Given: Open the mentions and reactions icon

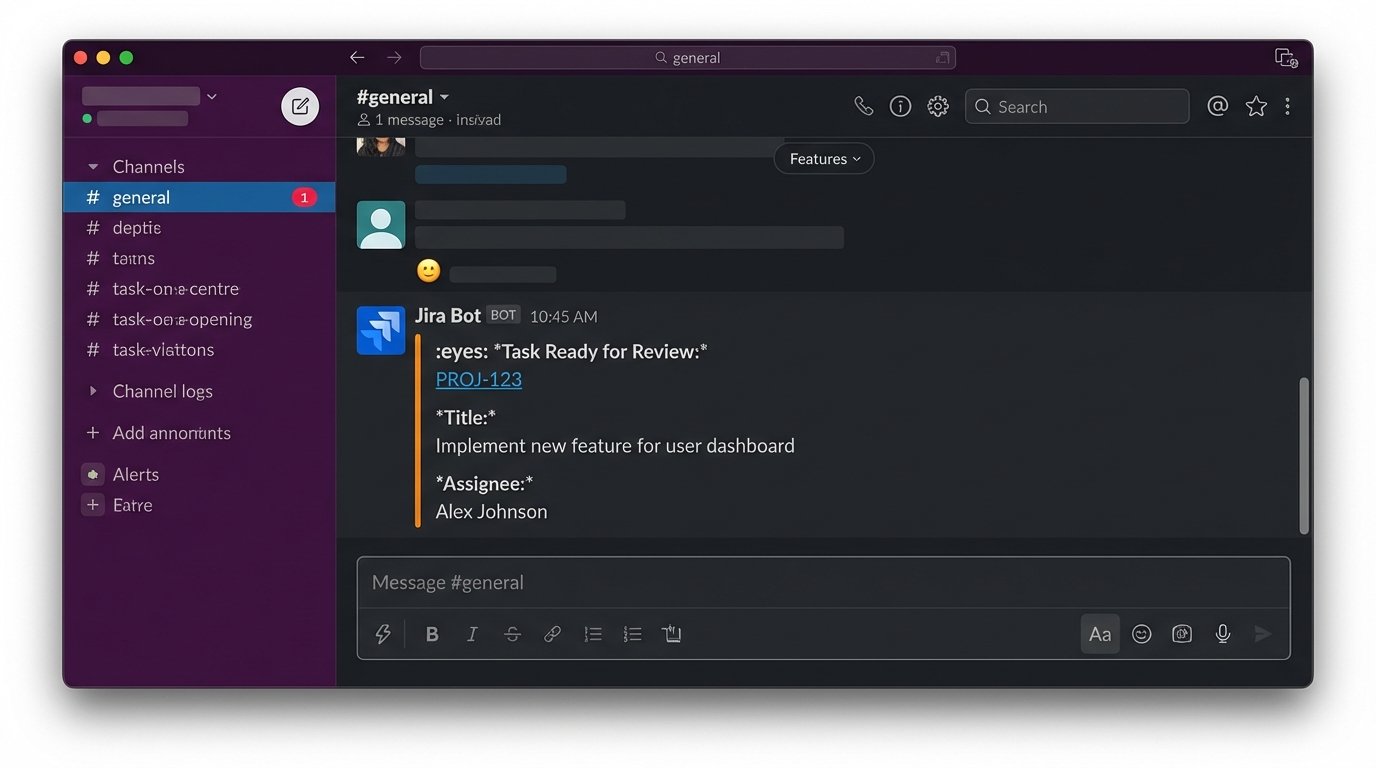Looking at the screenshot, I should [x=1217, y=106].
